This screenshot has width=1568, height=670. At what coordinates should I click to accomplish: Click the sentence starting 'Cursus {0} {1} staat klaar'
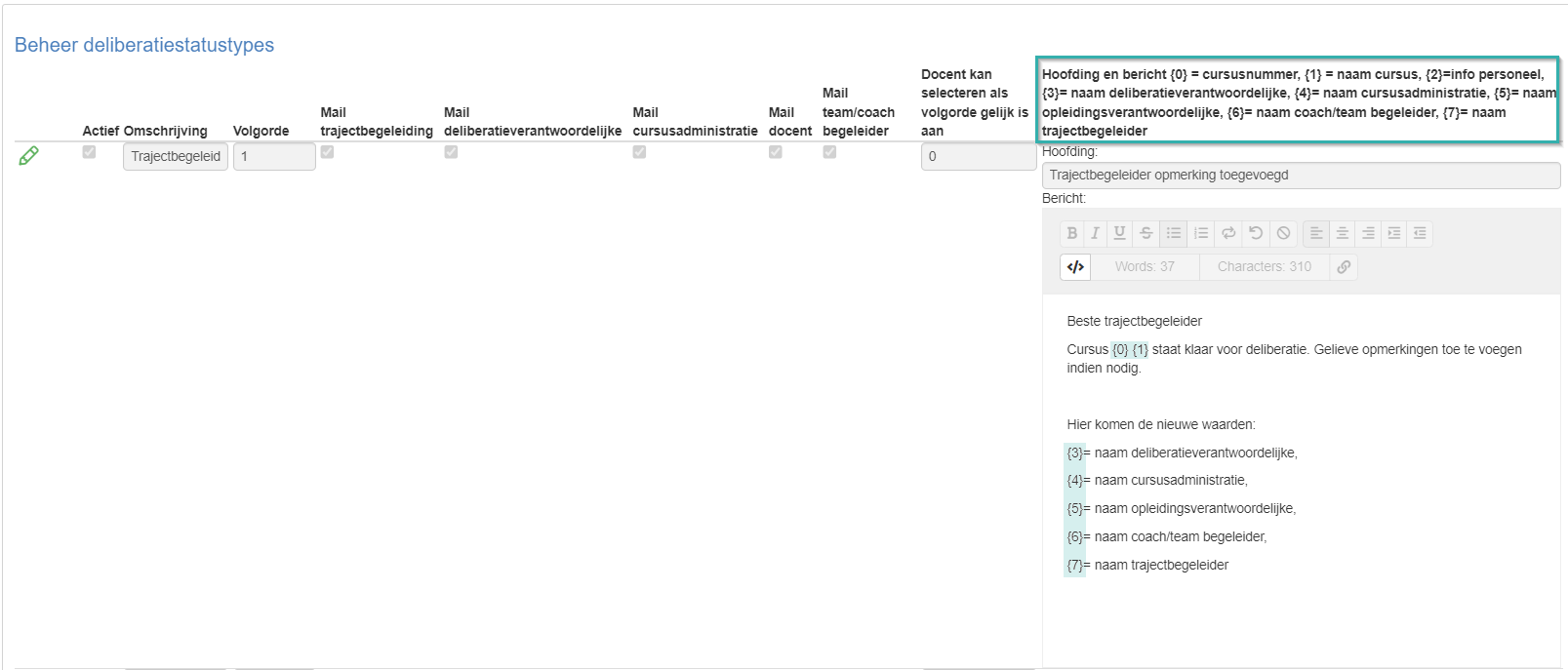(x=1294, y=358)
